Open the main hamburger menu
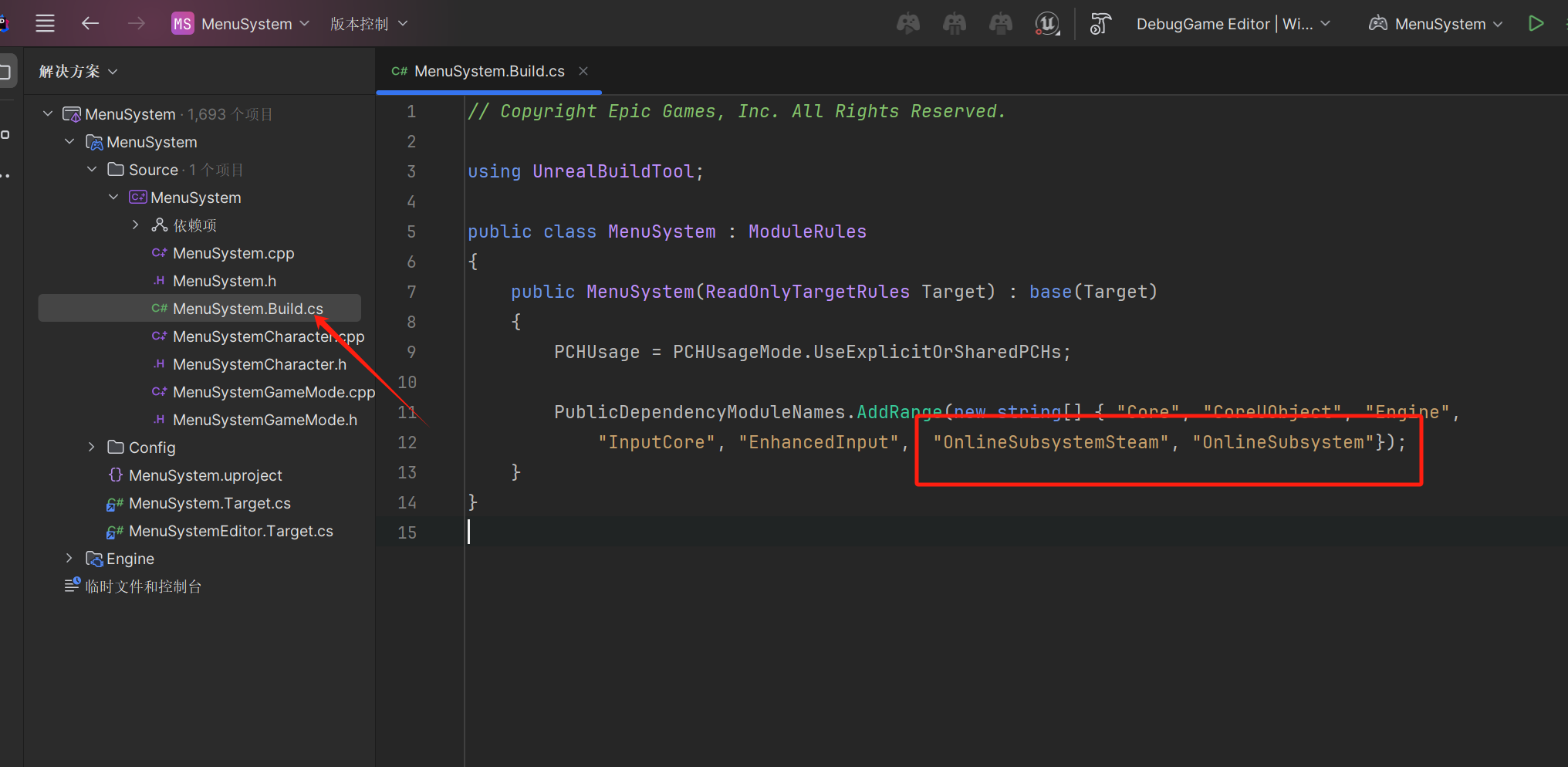This screenshot has width=1568, height=767. click(46, 24)
